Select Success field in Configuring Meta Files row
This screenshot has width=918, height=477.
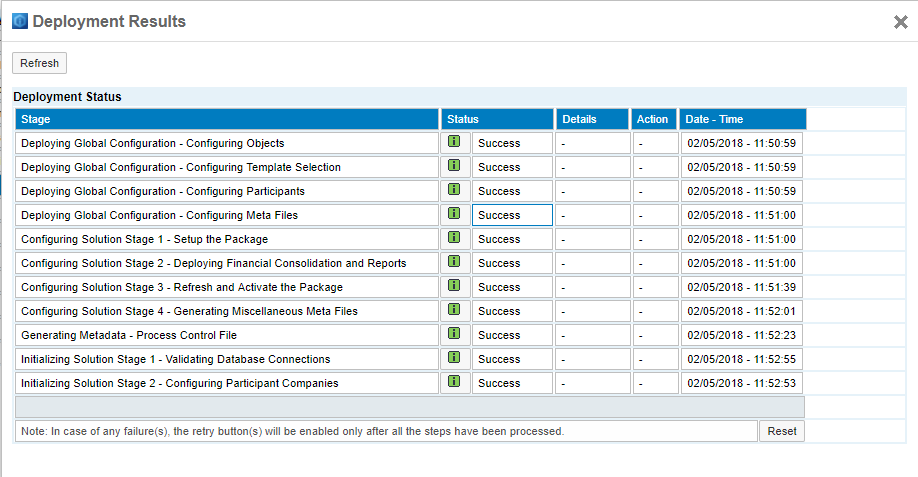512,215
